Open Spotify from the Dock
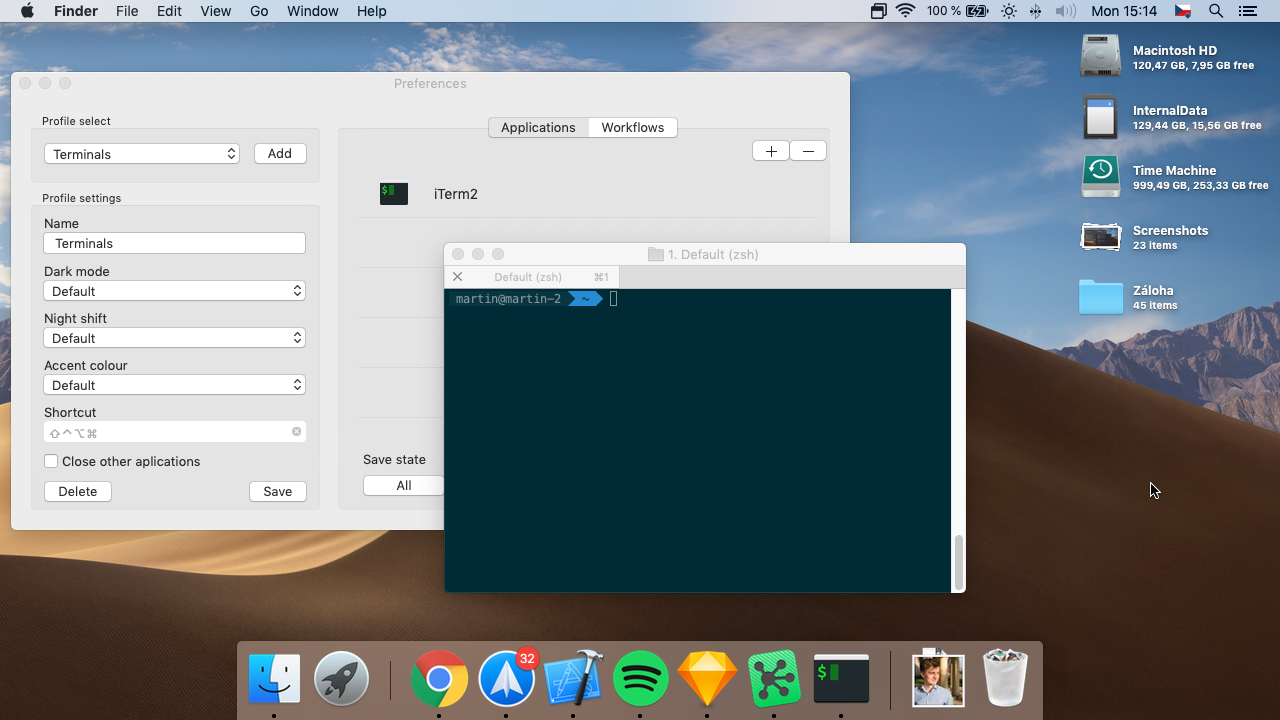This screenshot has height=720, width=1280. pyautogui.click(x=640, y=679)
